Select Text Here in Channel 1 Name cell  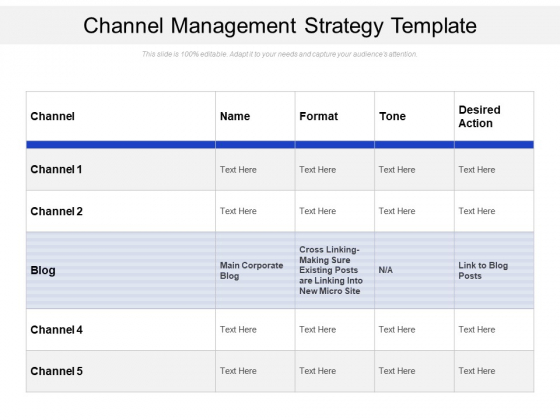[238, 170]
